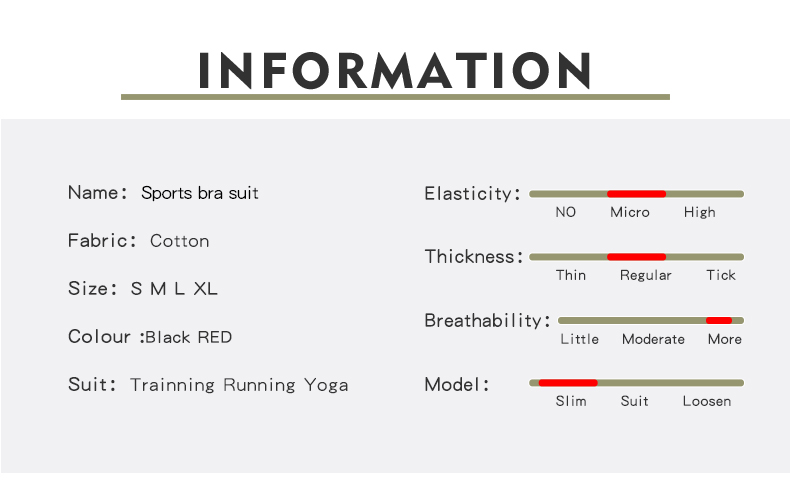This screenshot has width=790, height=482.
Task: Click the Black RED colour value
Action: 188,337
